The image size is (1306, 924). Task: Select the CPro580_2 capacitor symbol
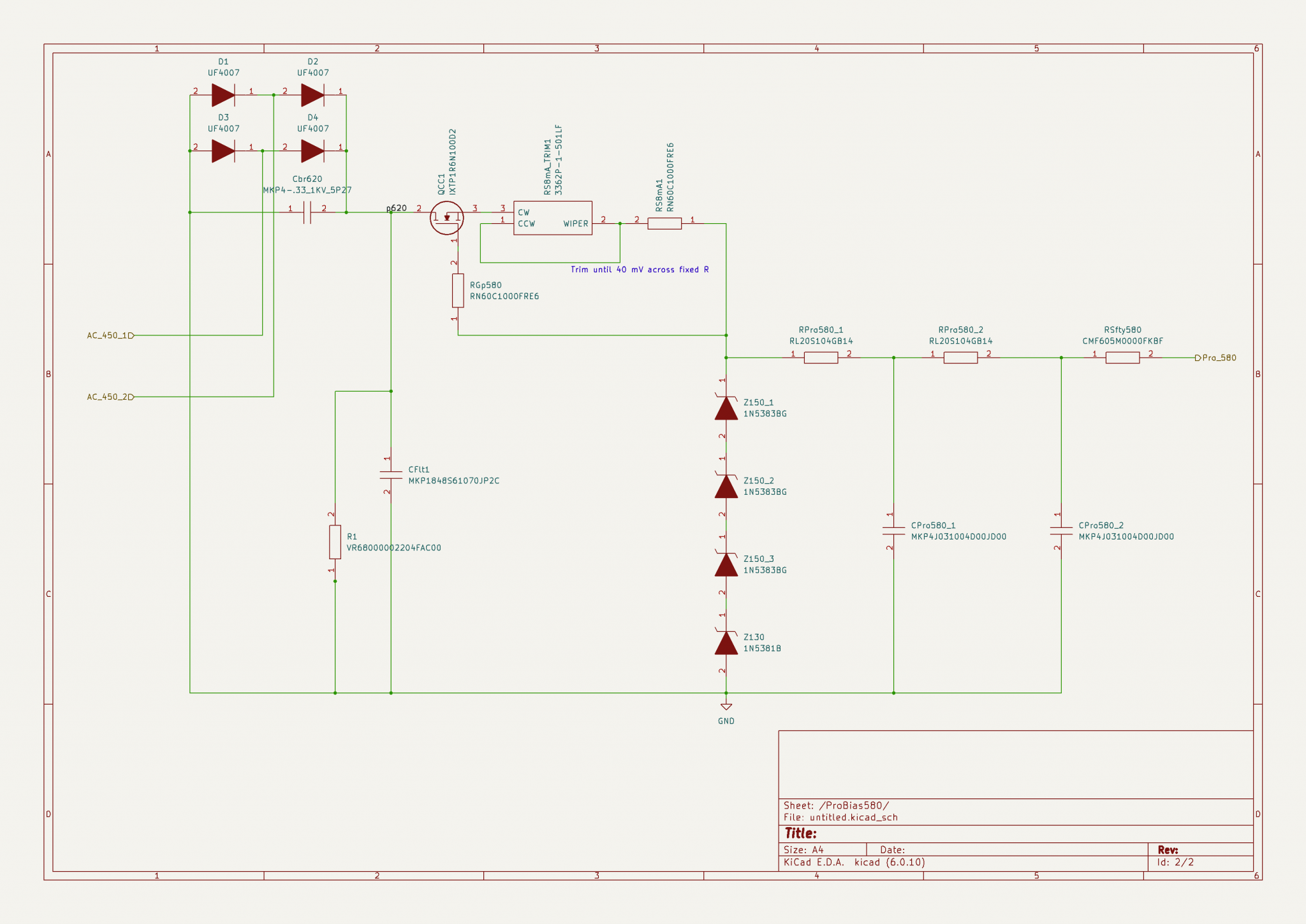click(x=1061, y=531)
